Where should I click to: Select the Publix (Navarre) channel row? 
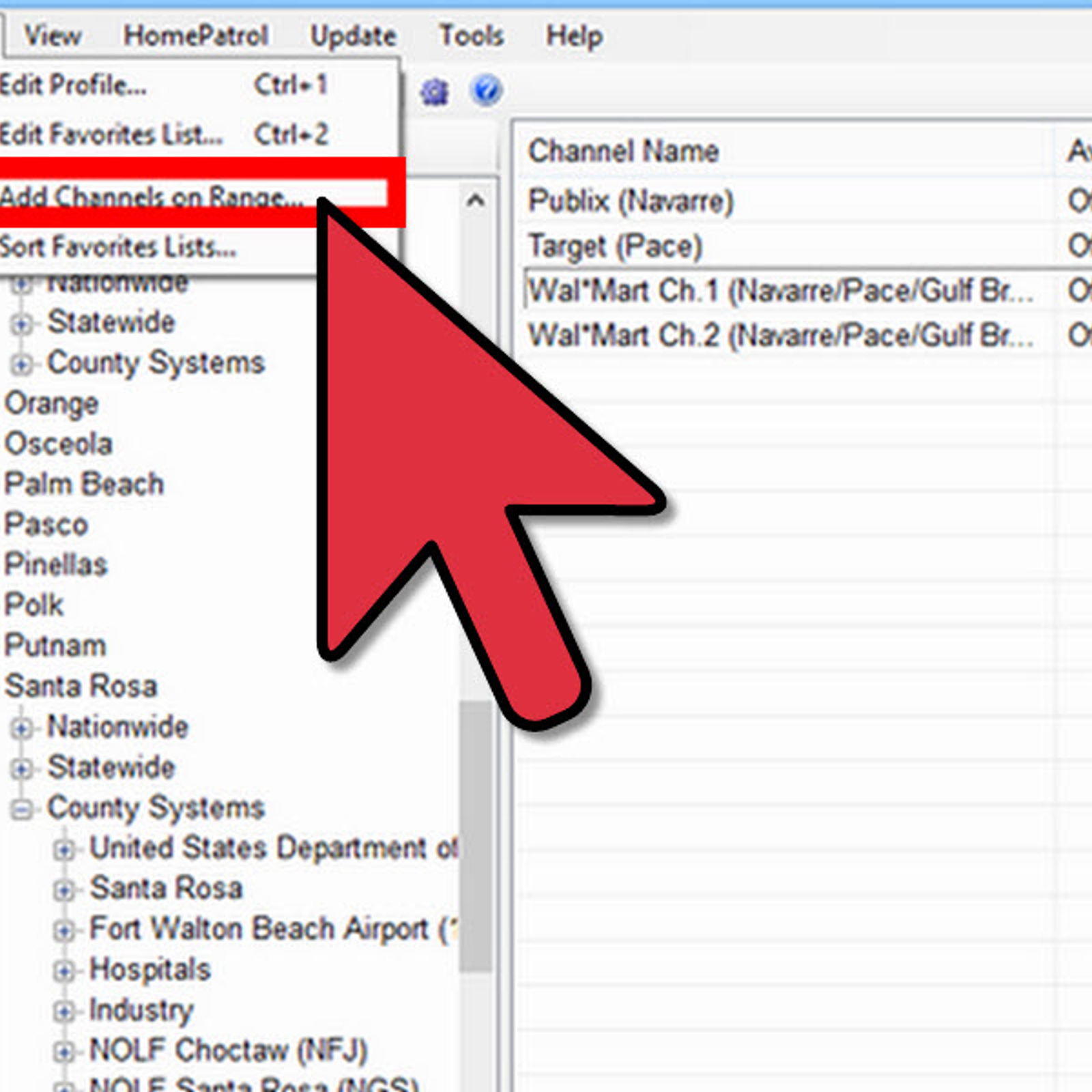pos(630,201)
